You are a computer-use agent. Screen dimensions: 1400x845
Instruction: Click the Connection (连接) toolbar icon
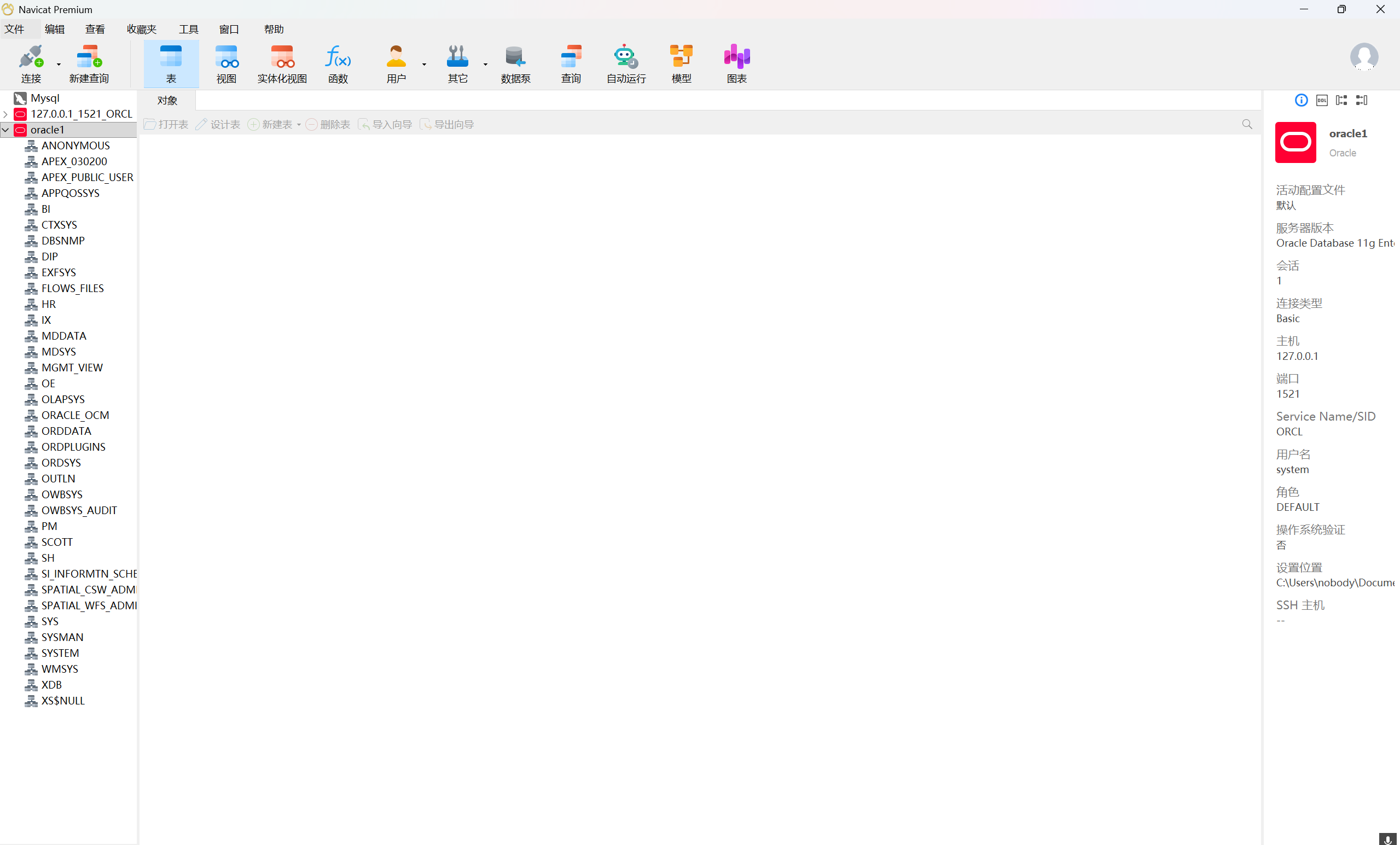[31, 63]
